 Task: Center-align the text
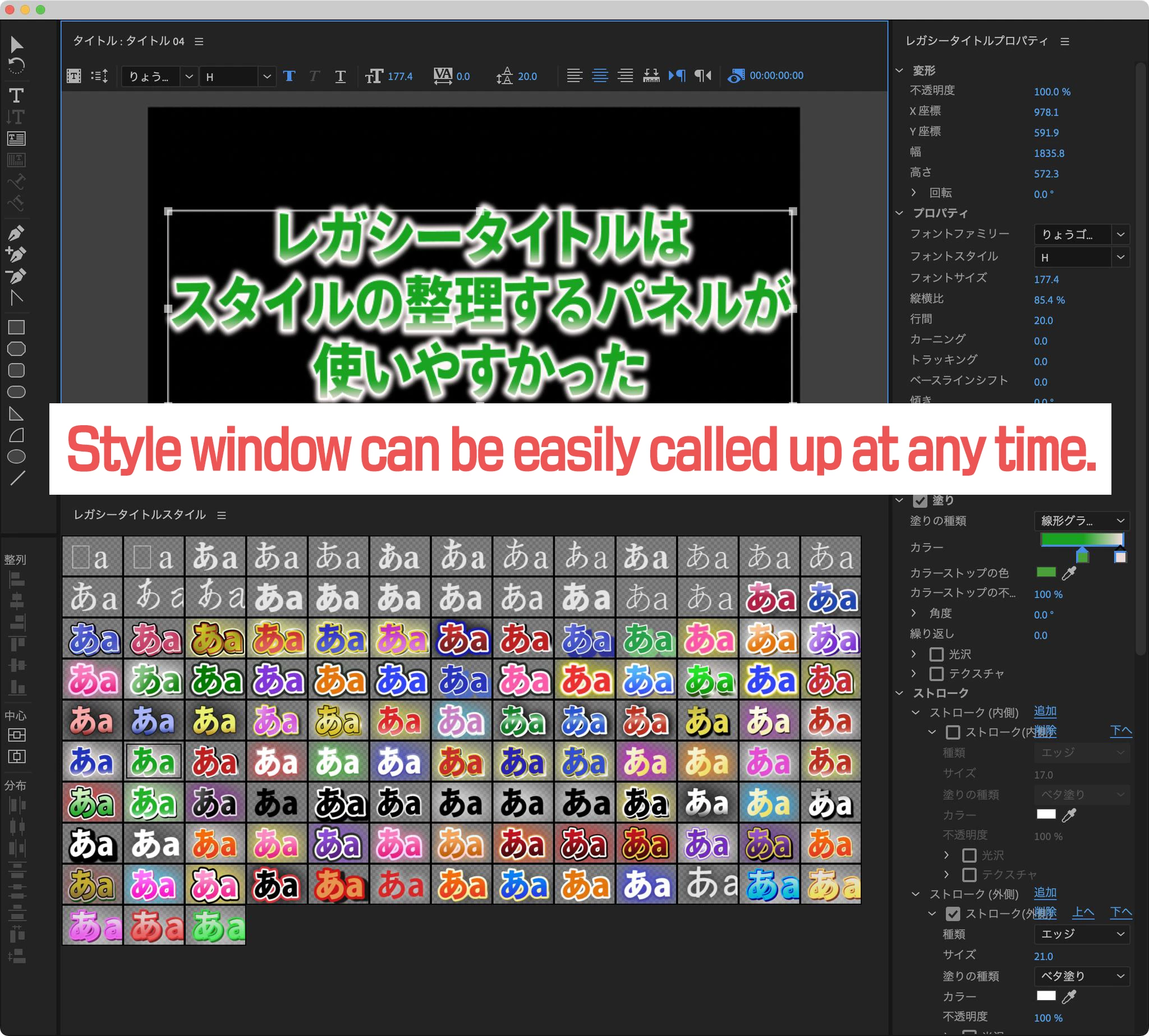click(x=600, y=75)
